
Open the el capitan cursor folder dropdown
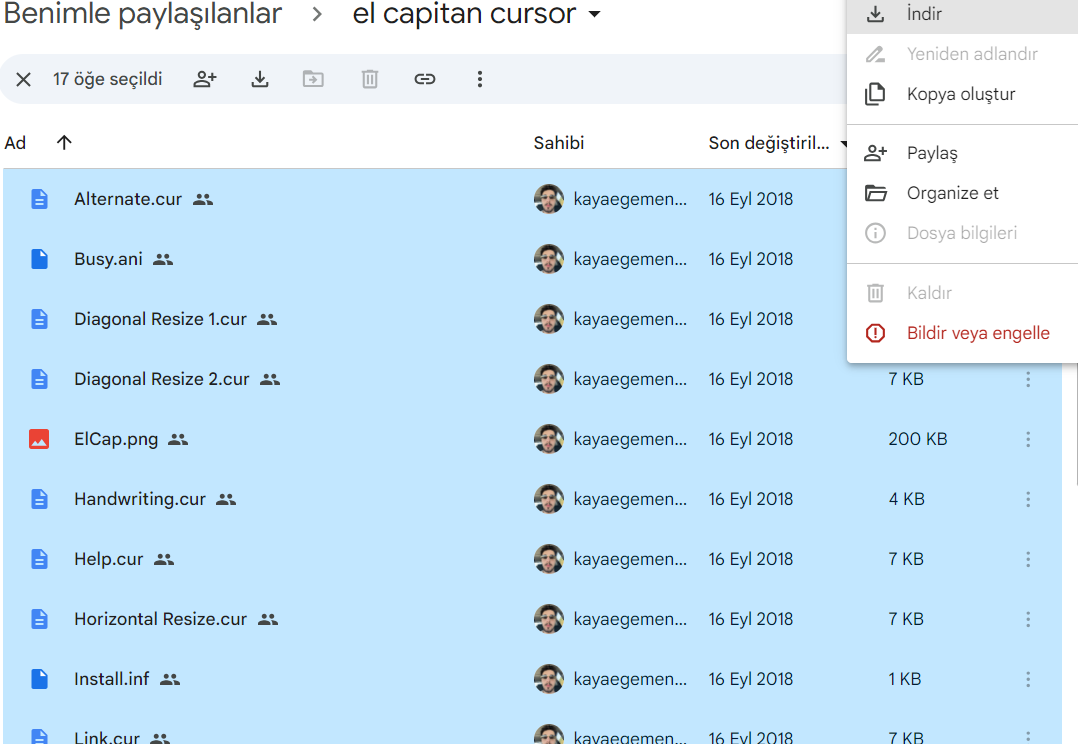click(595, 14)
